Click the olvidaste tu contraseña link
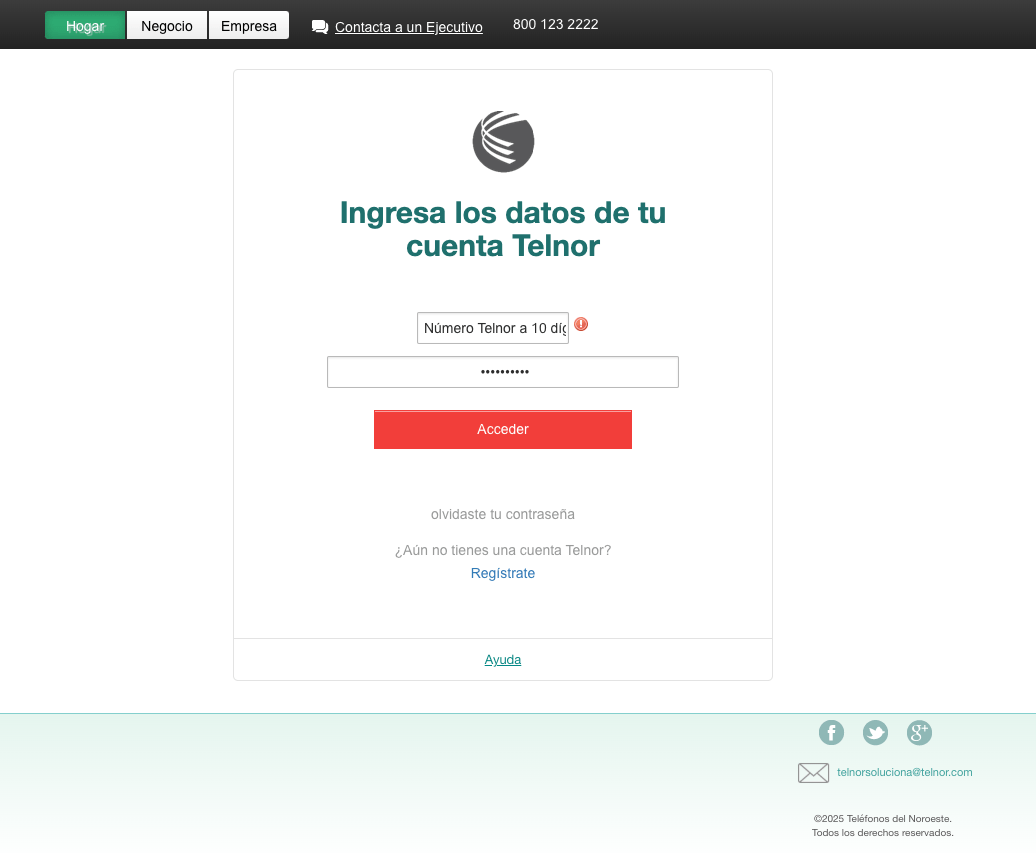1036x853 pixels. coord(502,514)
